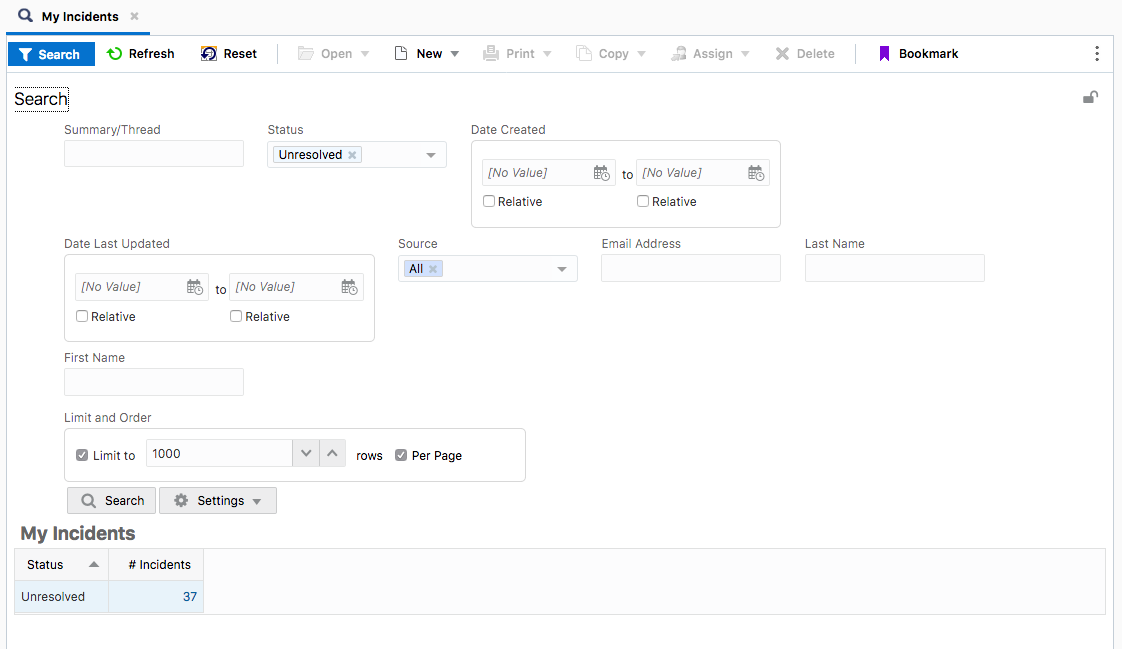
Task: Open Date Created start calendar picker
Action: (601, 173)
